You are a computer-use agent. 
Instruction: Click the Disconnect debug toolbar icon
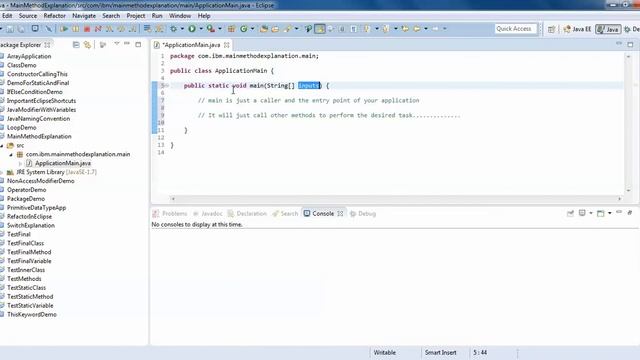point(98,29)
